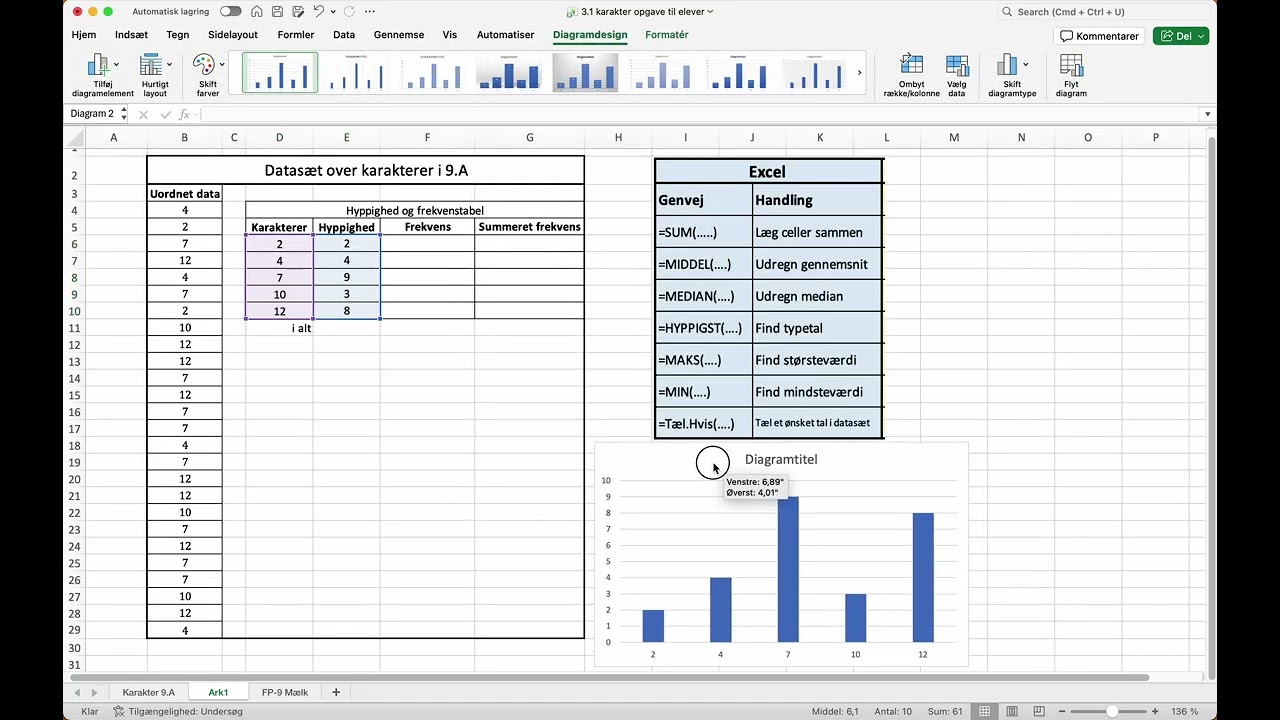Click the zoom slider handle

[1112, 711]
